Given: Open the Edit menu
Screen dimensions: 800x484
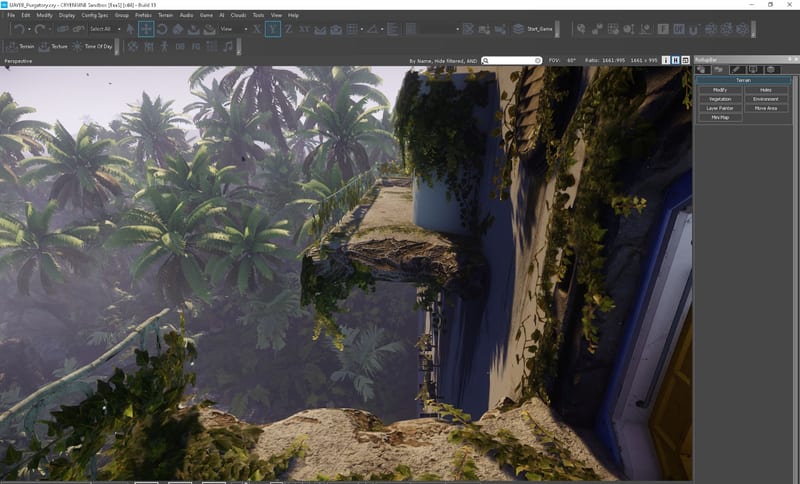Looking at the screenshot, I should pyautogui.click(x=26, y=15).
